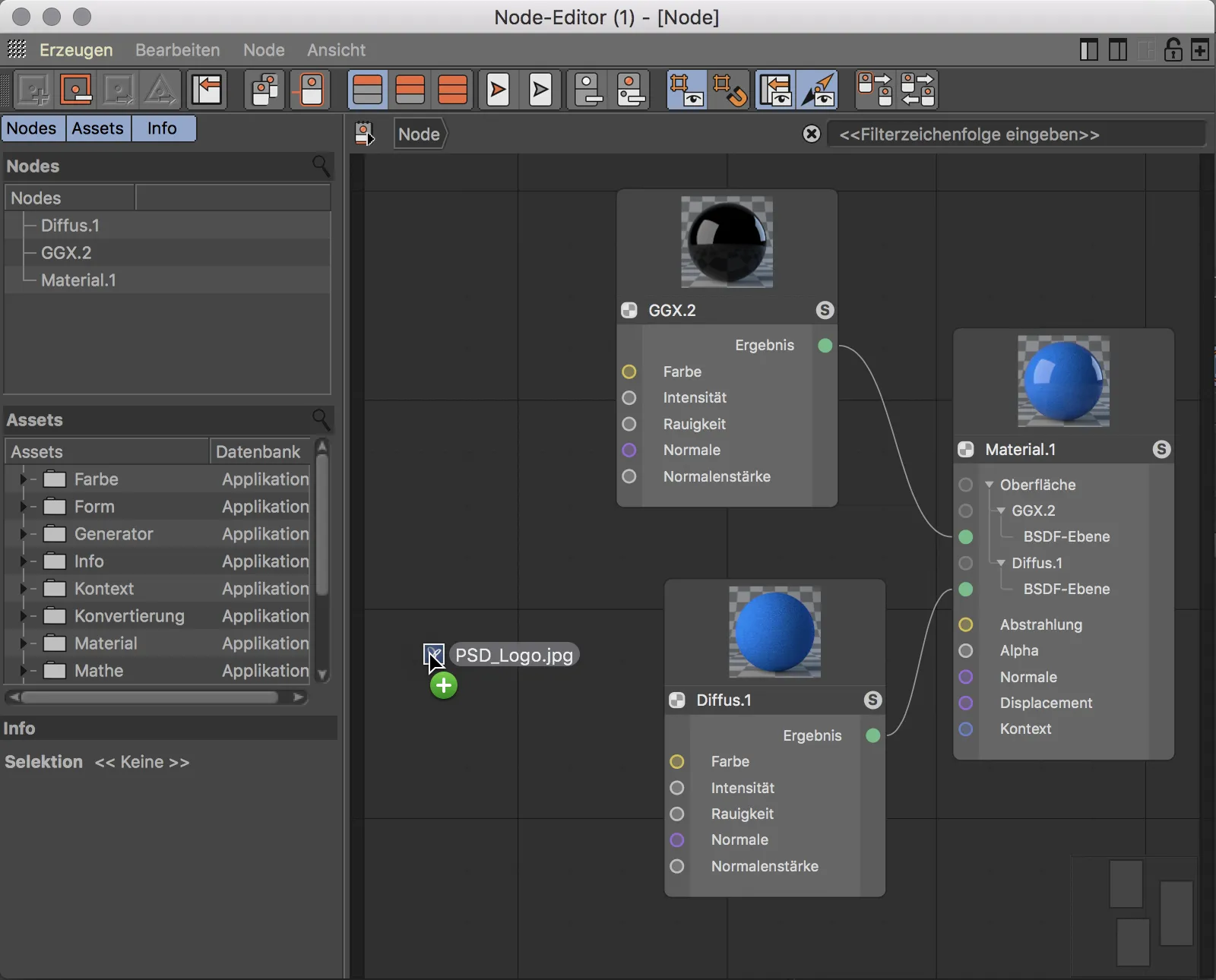Toggle the navigator panel eye icon

(x=775, y=90)
